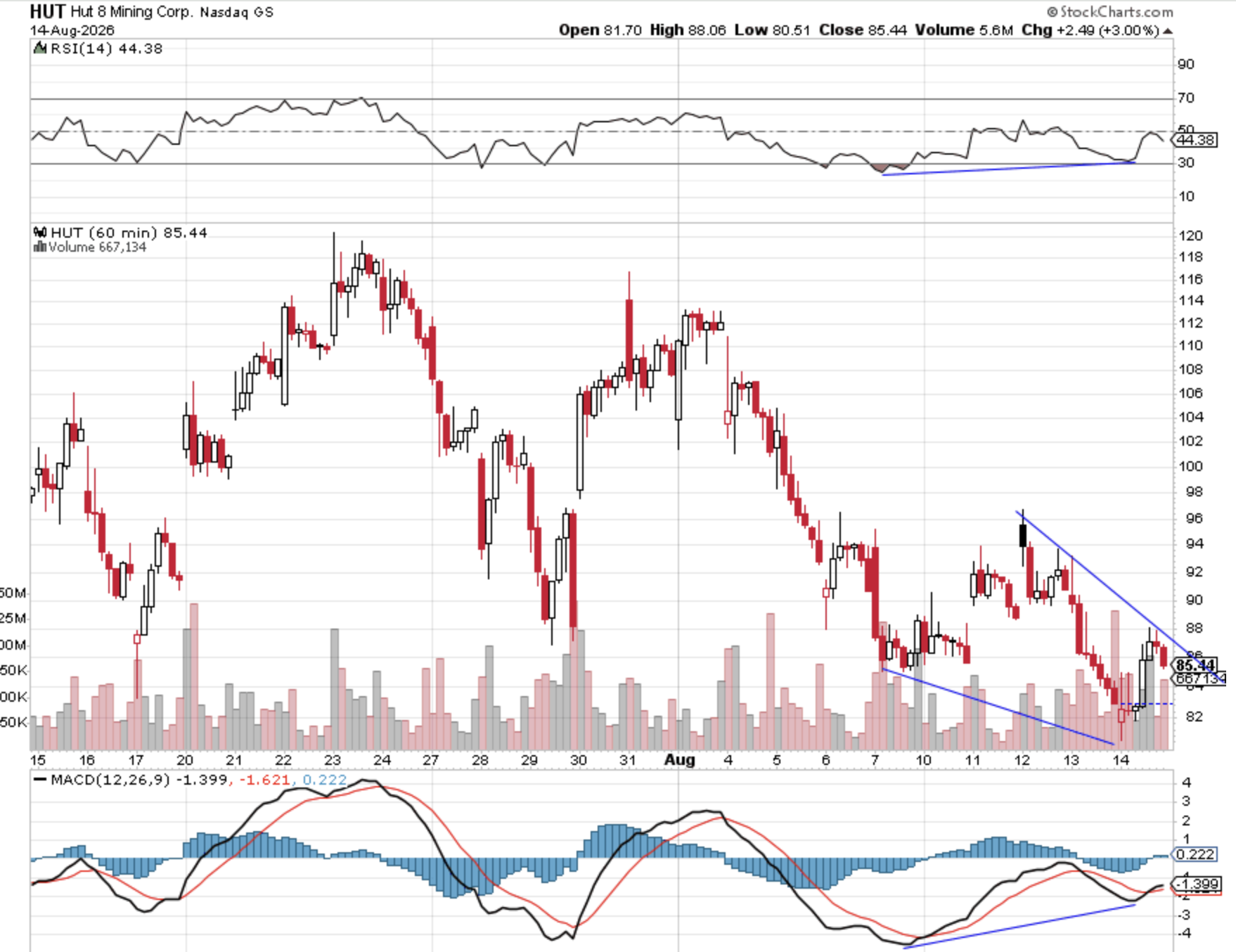
Task: Click the MACD(12,26,9) -1.399 legend label
Action: pos(139,780)
